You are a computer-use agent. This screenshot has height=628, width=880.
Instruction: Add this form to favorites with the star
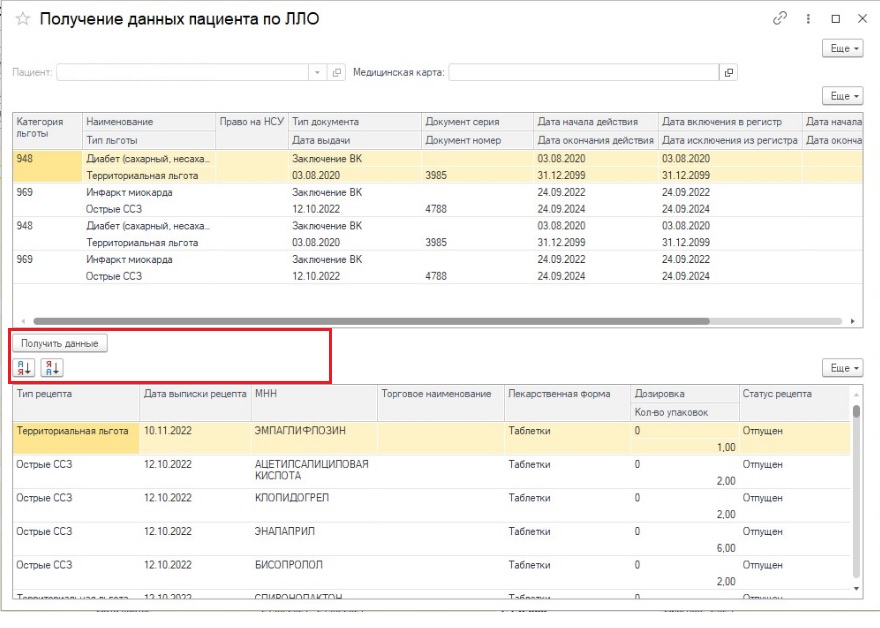pyautogui.click(x=22, y=19)
